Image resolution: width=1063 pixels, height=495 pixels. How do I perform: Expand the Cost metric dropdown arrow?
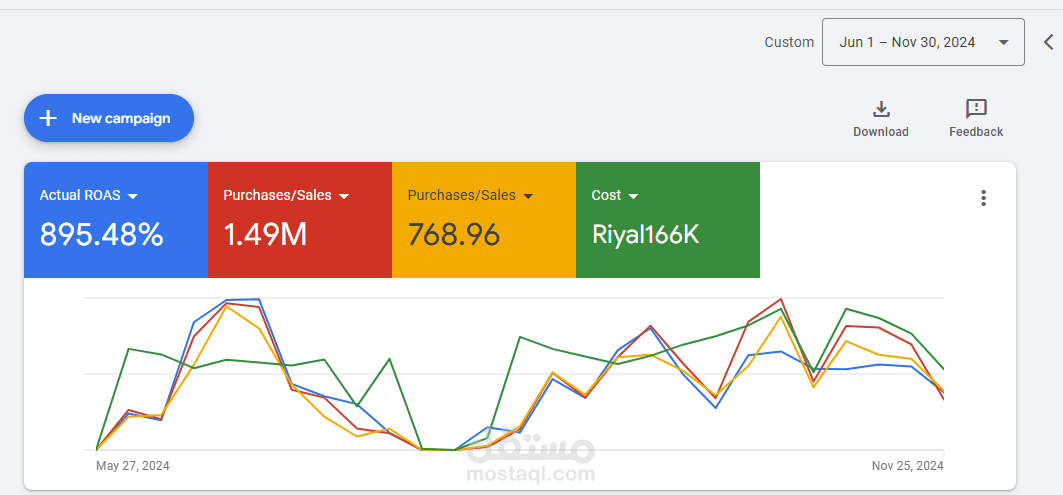(x=633, y=196)
